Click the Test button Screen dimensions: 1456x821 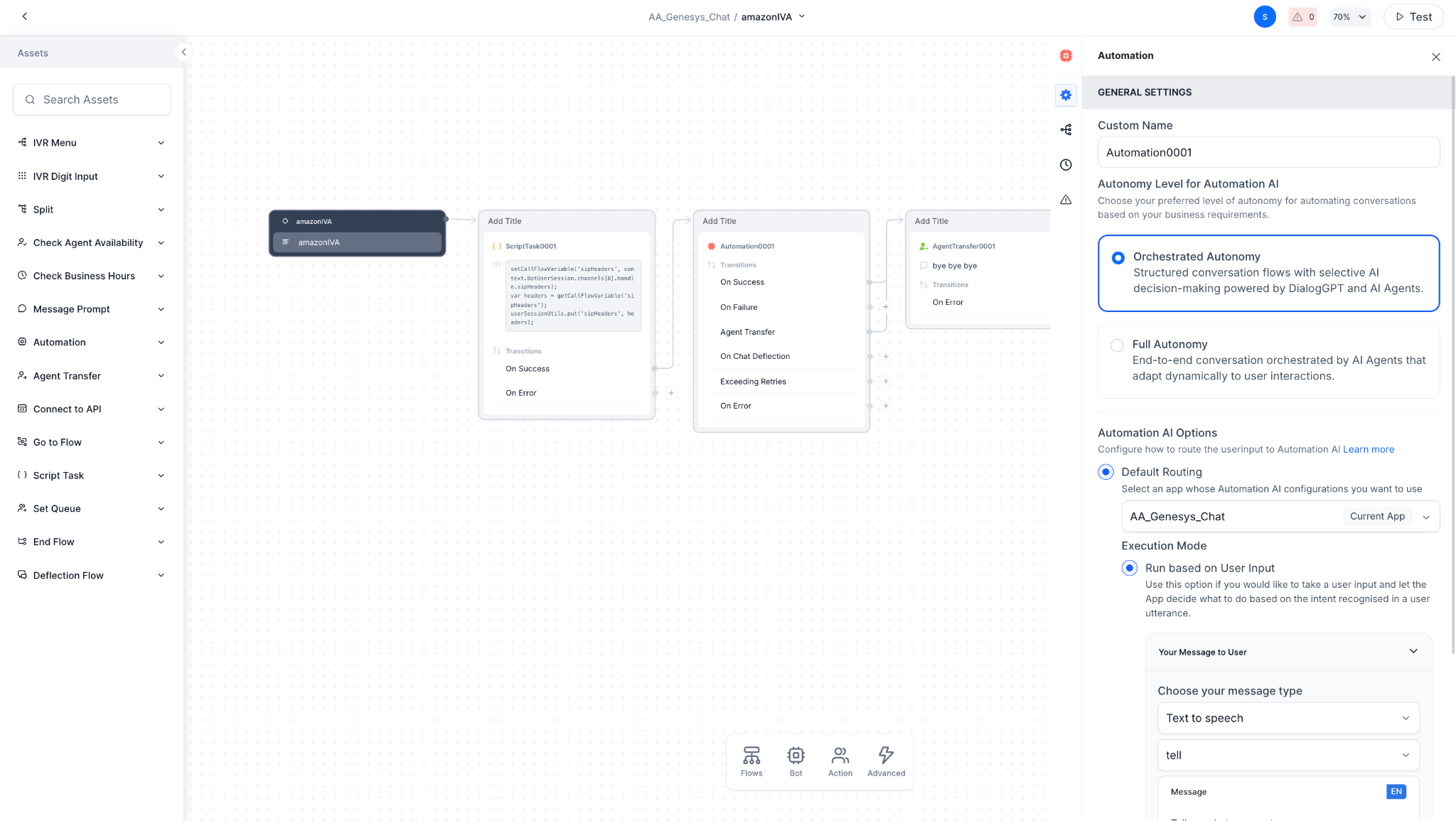[x=1412, y=16]
